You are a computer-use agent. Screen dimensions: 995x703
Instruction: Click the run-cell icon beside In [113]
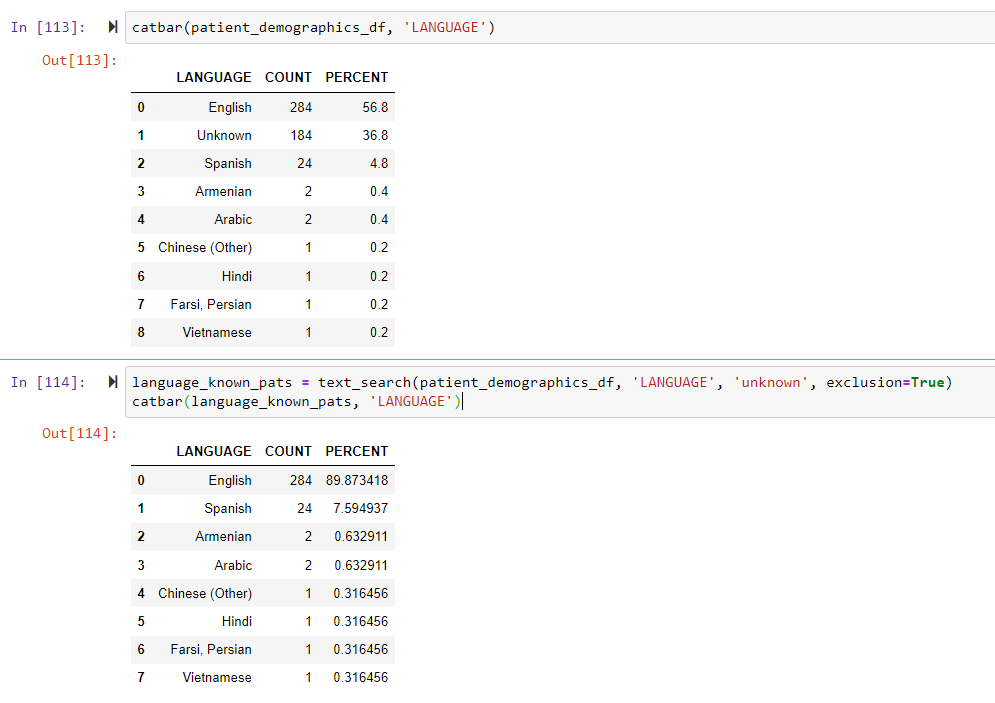[x=111, y=27]
